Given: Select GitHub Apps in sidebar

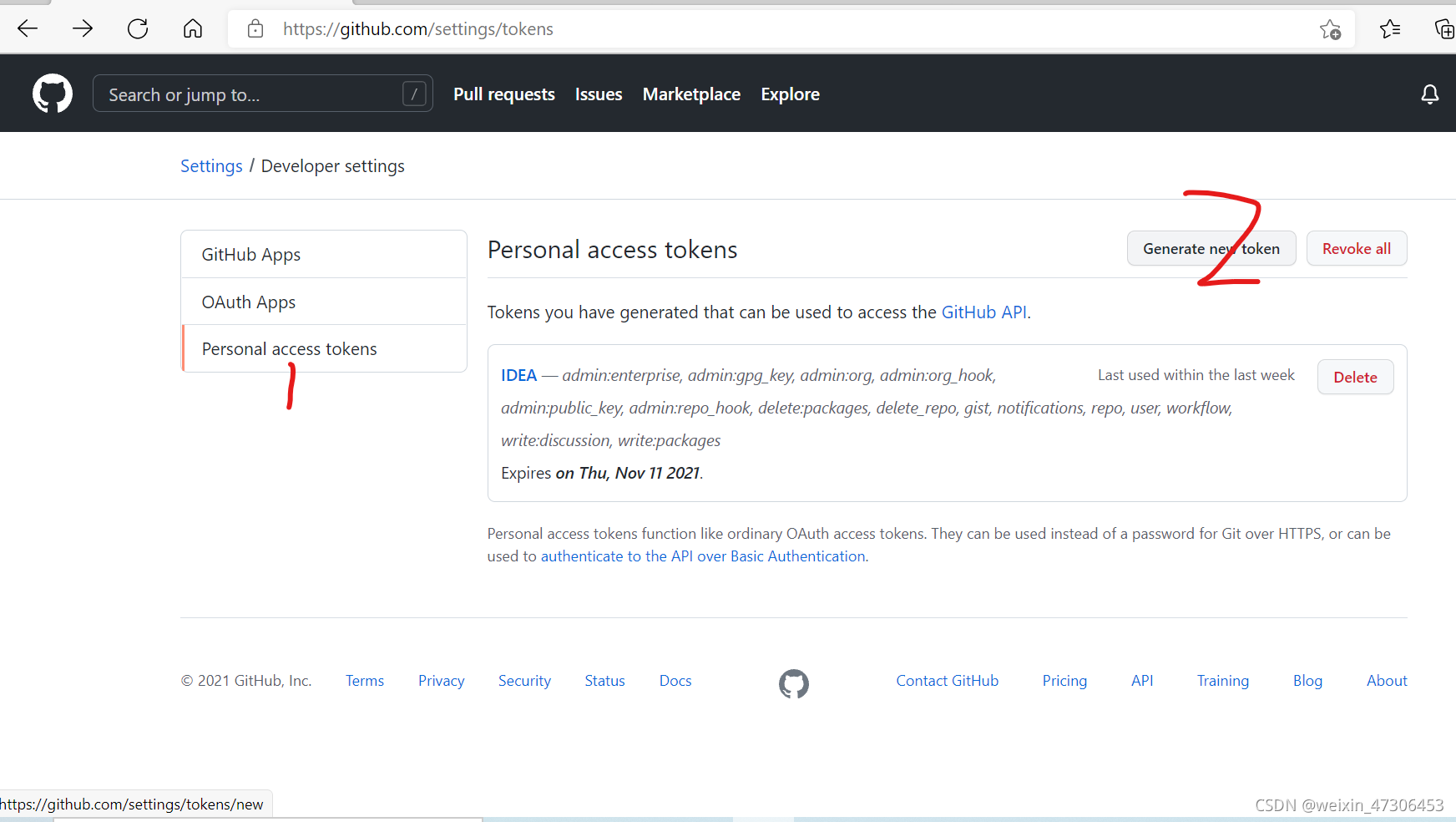Looking at the screenshot, I should coord(324,255).
